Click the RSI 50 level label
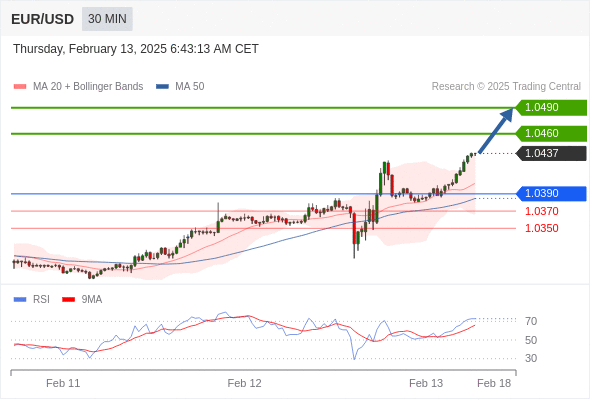590x400 pixels. (531, 340)
